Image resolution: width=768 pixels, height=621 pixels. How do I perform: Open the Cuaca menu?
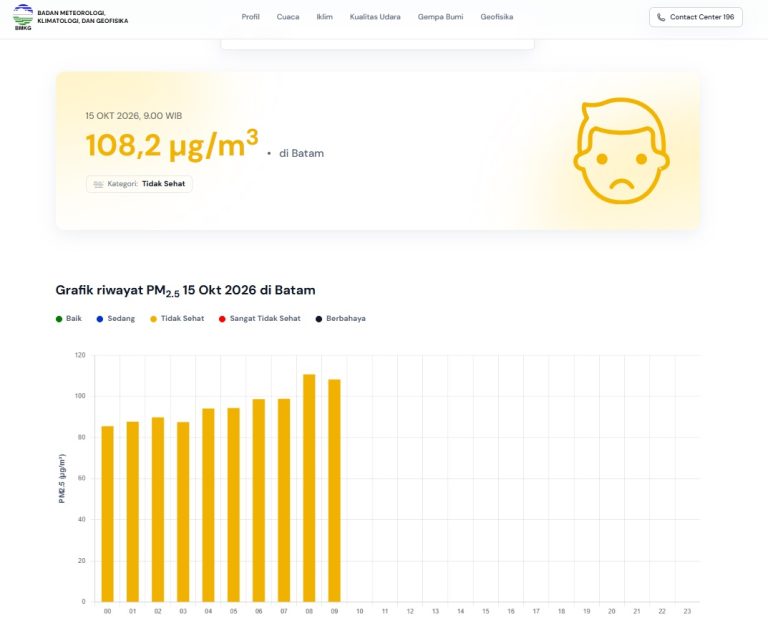click(x=288, y=17)
